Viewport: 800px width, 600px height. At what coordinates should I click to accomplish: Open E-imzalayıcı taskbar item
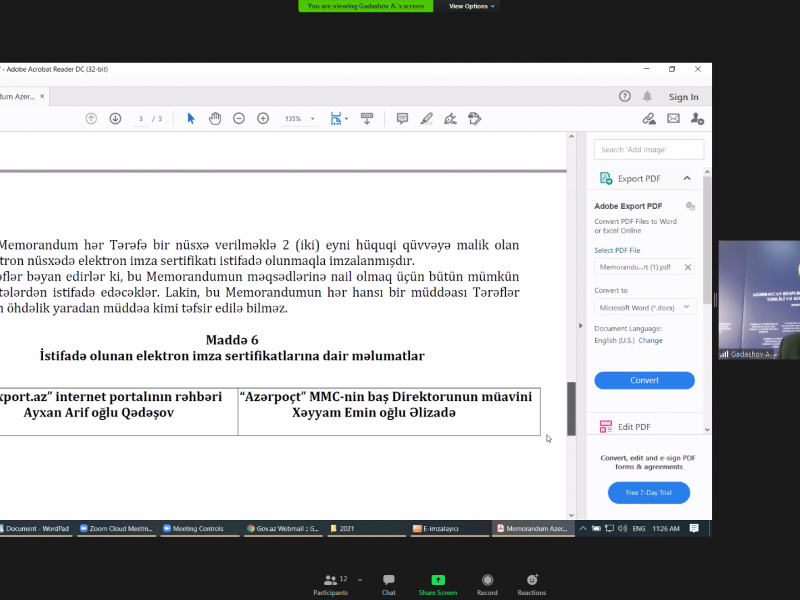[x=449, y=529]
